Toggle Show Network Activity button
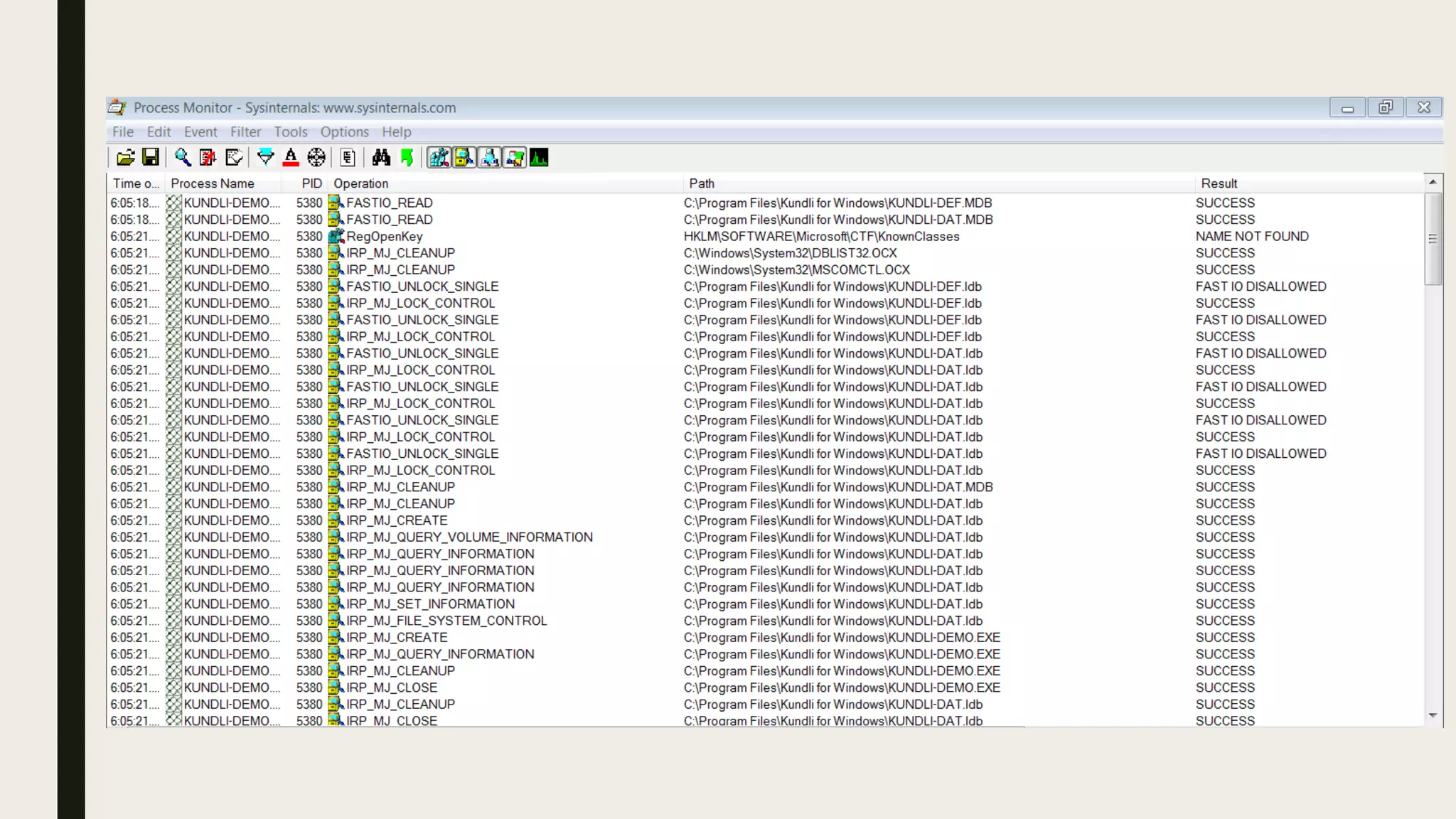The height and width of the screenshot is (819, 1456). pos(490,158)
